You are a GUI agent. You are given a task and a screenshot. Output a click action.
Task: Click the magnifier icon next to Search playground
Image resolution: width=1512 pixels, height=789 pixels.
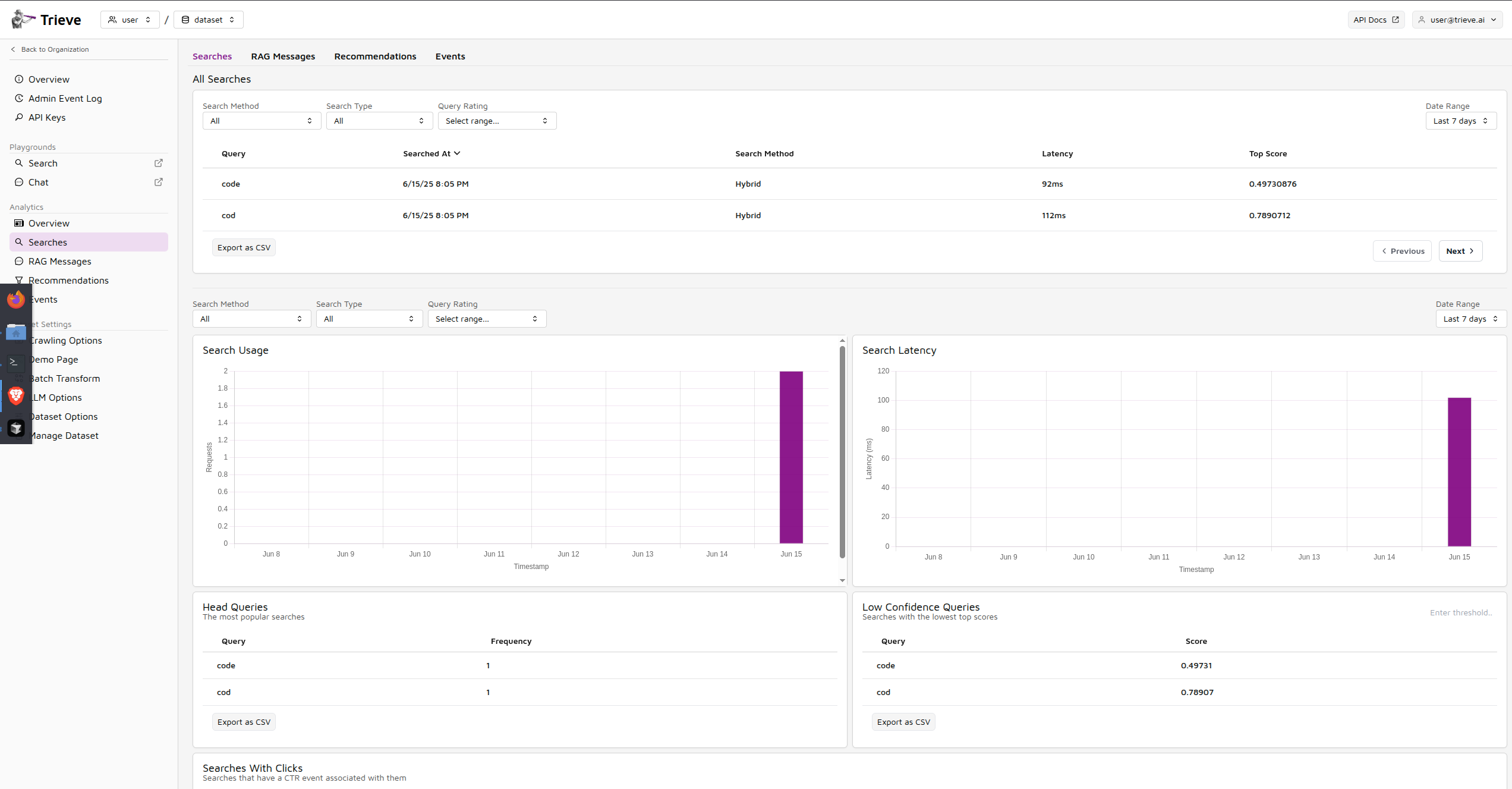(x=19, y=163)
